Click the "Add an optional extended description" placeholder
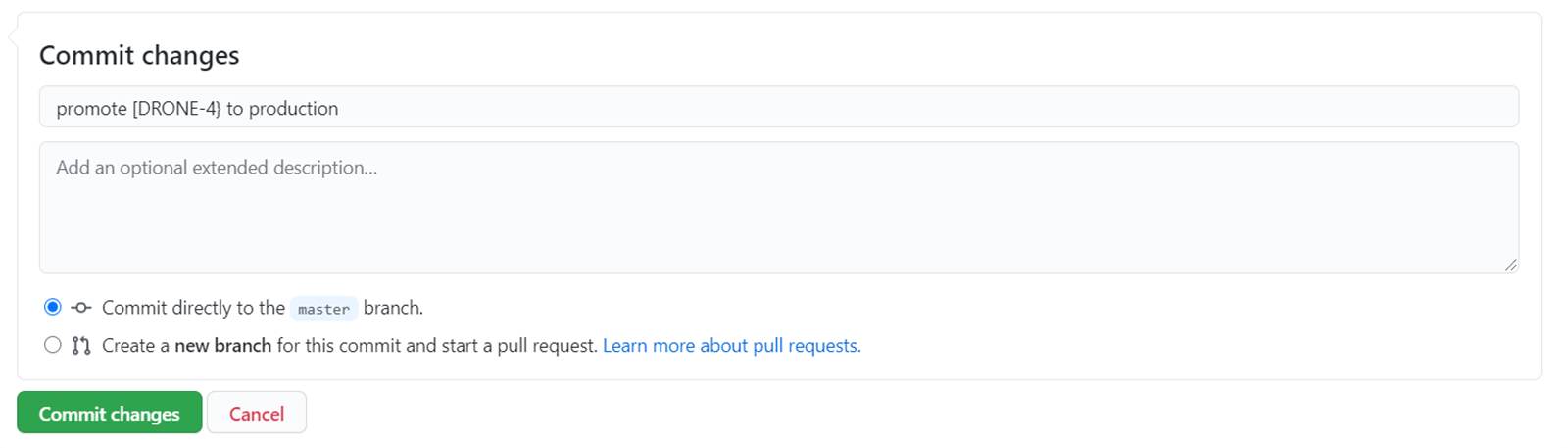Viewport: 1568px width, 448px height. 217,168
